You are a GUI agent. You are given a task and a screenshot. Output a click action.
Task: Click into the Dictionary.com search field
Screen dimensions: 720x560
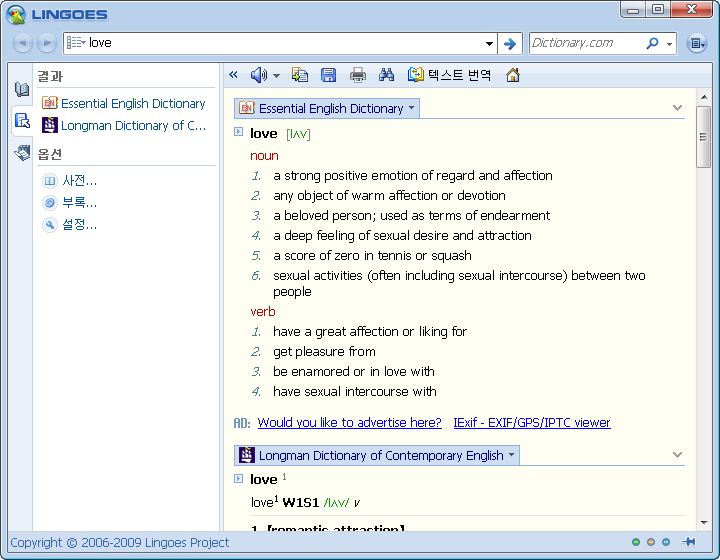coord(587,43)
